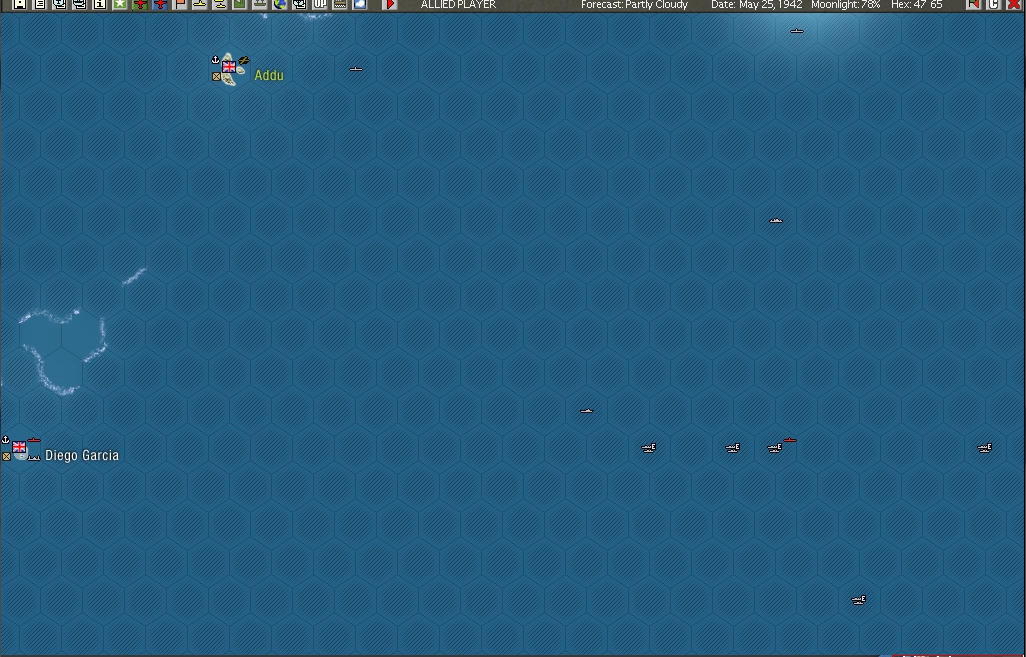Open the orders list document icon

coord(40,5)
